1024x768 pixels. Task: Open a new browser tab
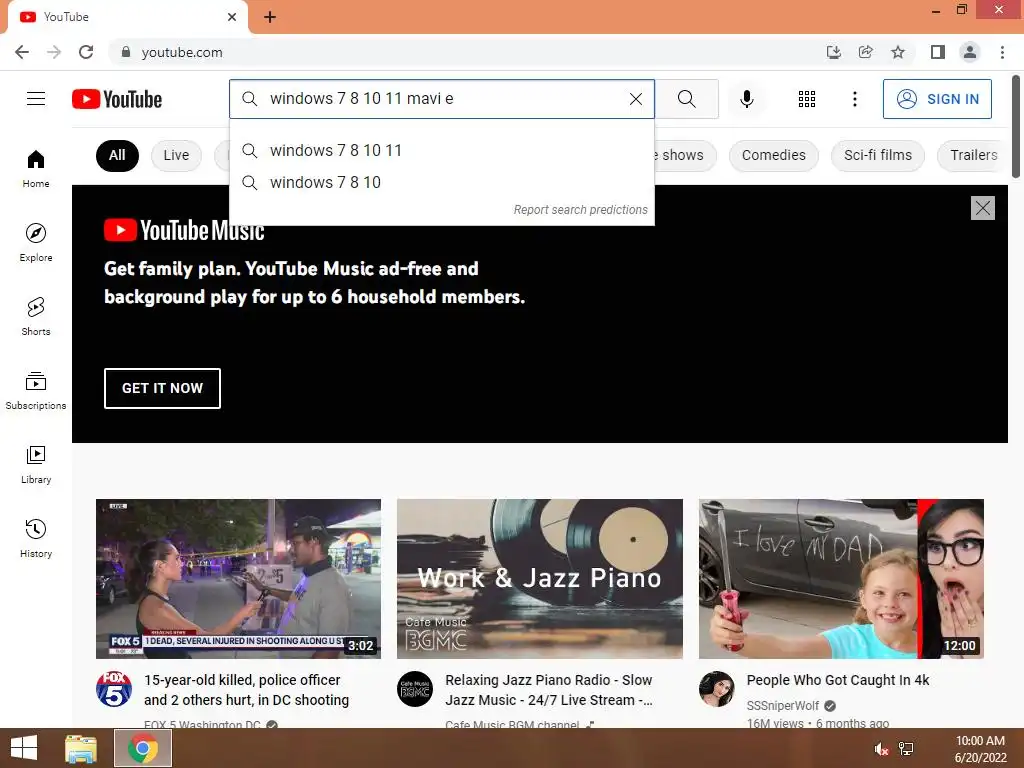tap(270, 17)
